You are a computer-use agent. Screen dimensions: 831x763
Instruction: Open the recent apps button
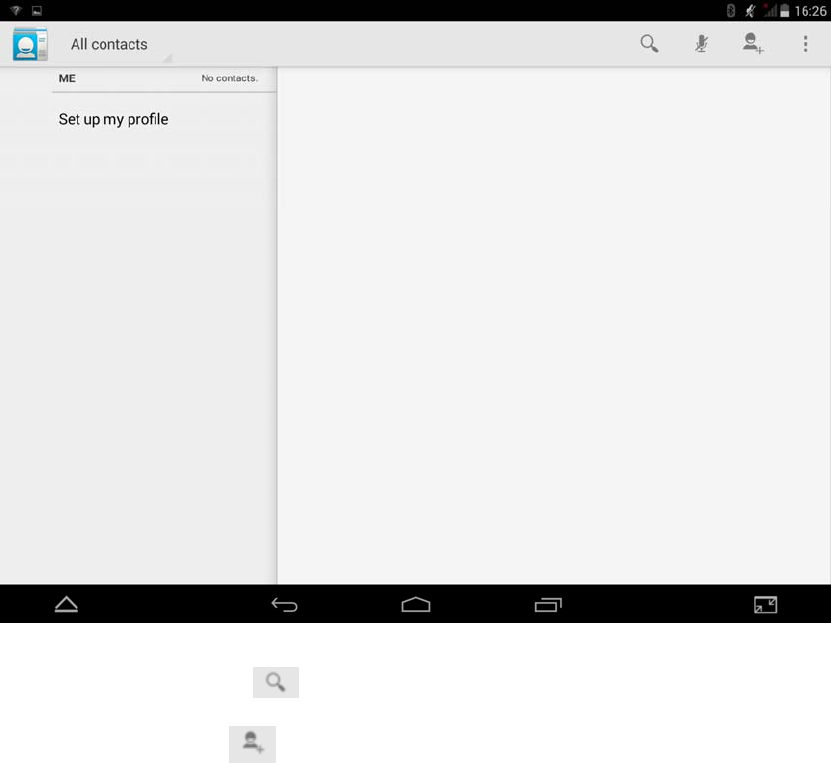[x=548, y=604]
